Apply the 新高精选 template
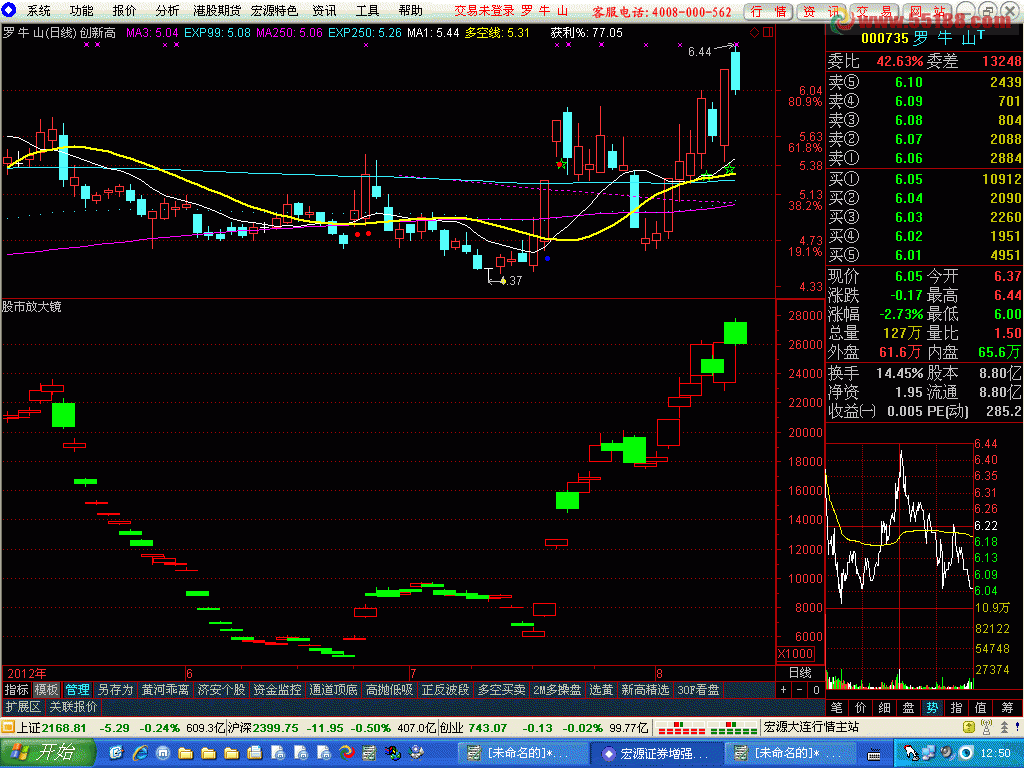The height and width of the screenshot is (768, 1024). [645, 690]
